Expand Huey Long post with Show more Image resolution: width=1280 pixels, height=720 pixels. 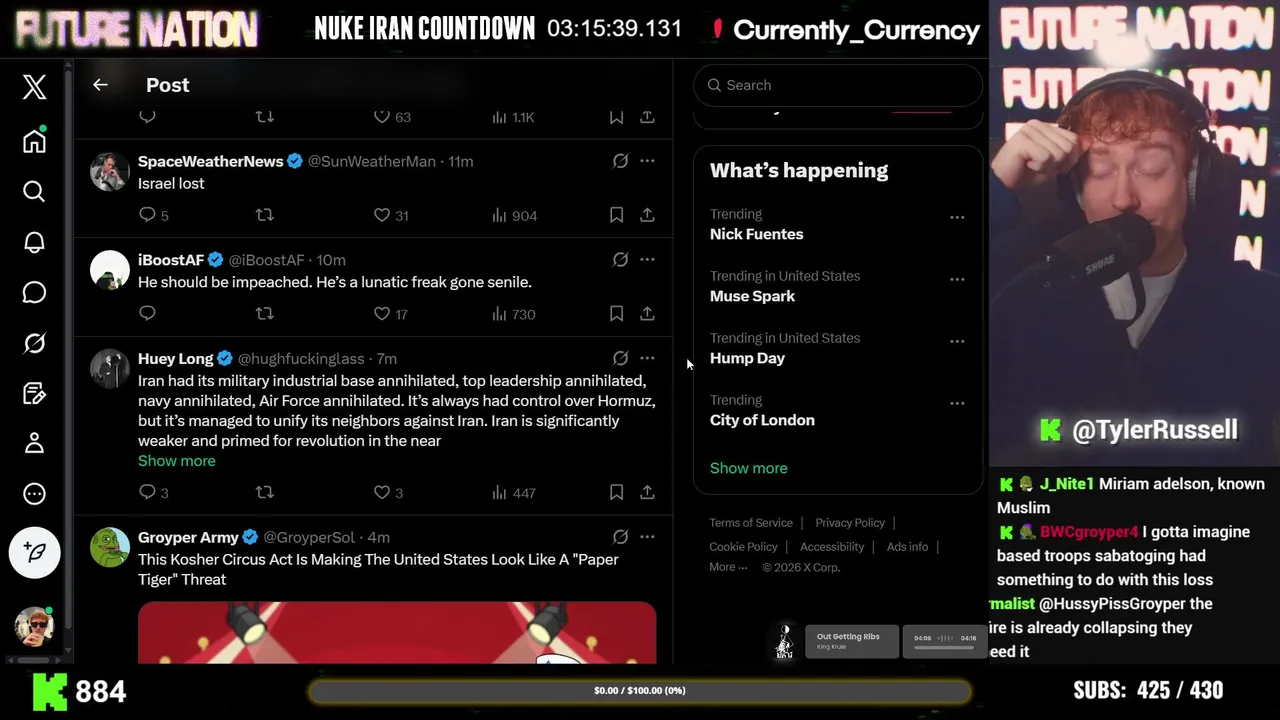point(176,461)
